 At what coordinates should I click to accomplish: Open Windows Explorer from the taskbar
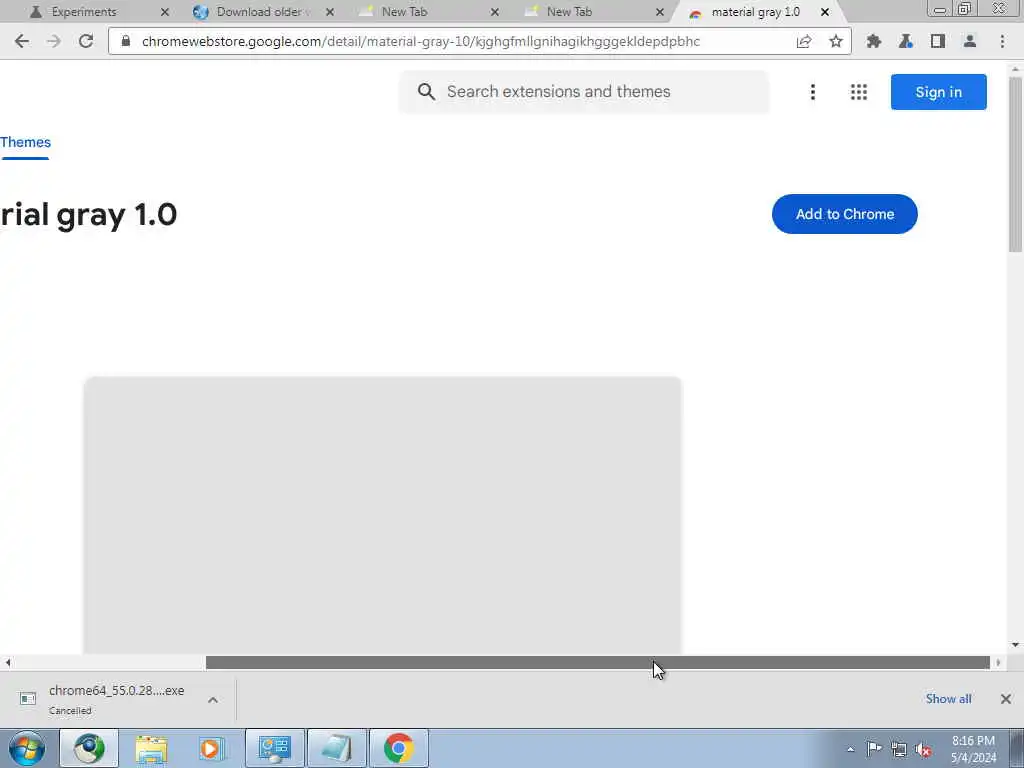(x=152, y=748)
